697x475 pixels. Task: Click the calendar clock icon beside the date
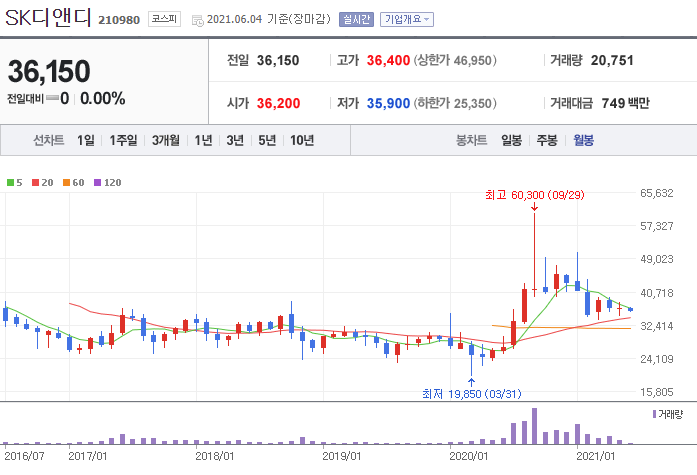click(x=198, y=20)
